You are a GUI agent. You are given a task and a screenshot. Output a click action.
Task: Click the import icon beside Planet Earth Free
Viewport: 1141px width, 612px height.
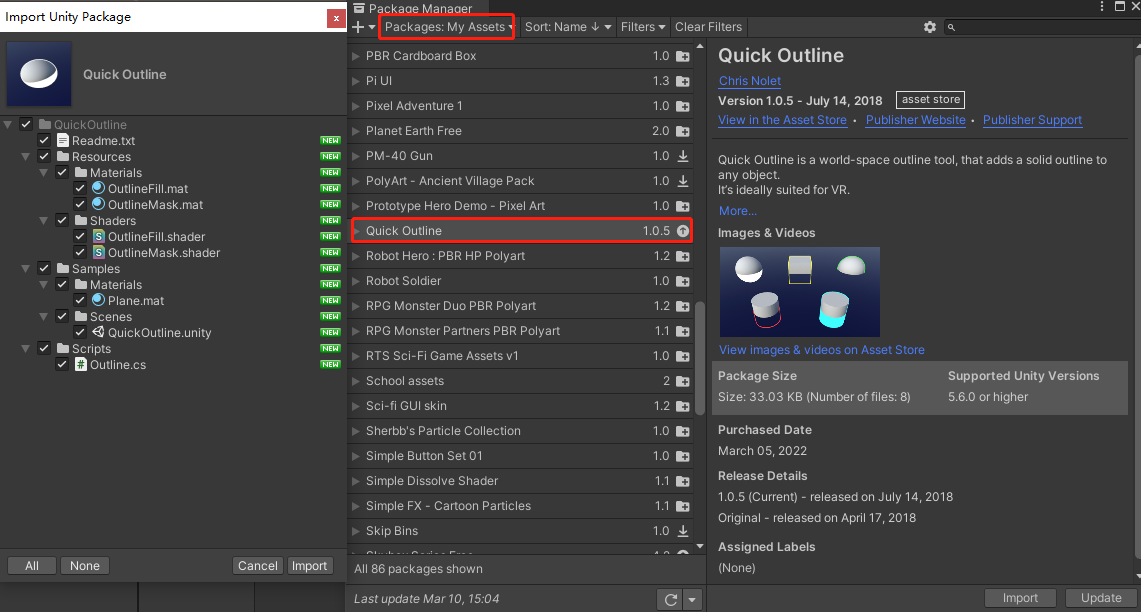point(683,132)
